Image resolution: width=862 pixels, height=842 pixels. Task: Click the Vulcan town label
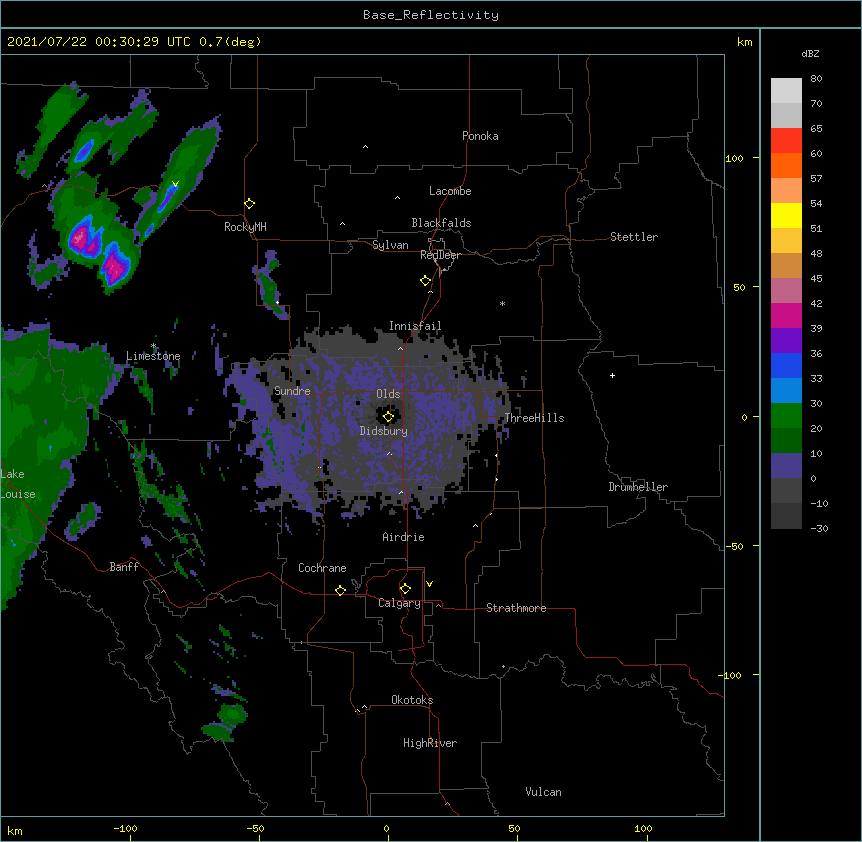[x=543, y=792]
